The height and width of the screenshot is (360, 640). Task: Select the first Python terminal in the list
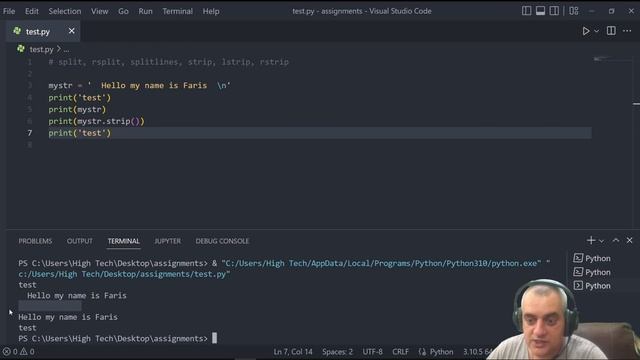(592, 258)
